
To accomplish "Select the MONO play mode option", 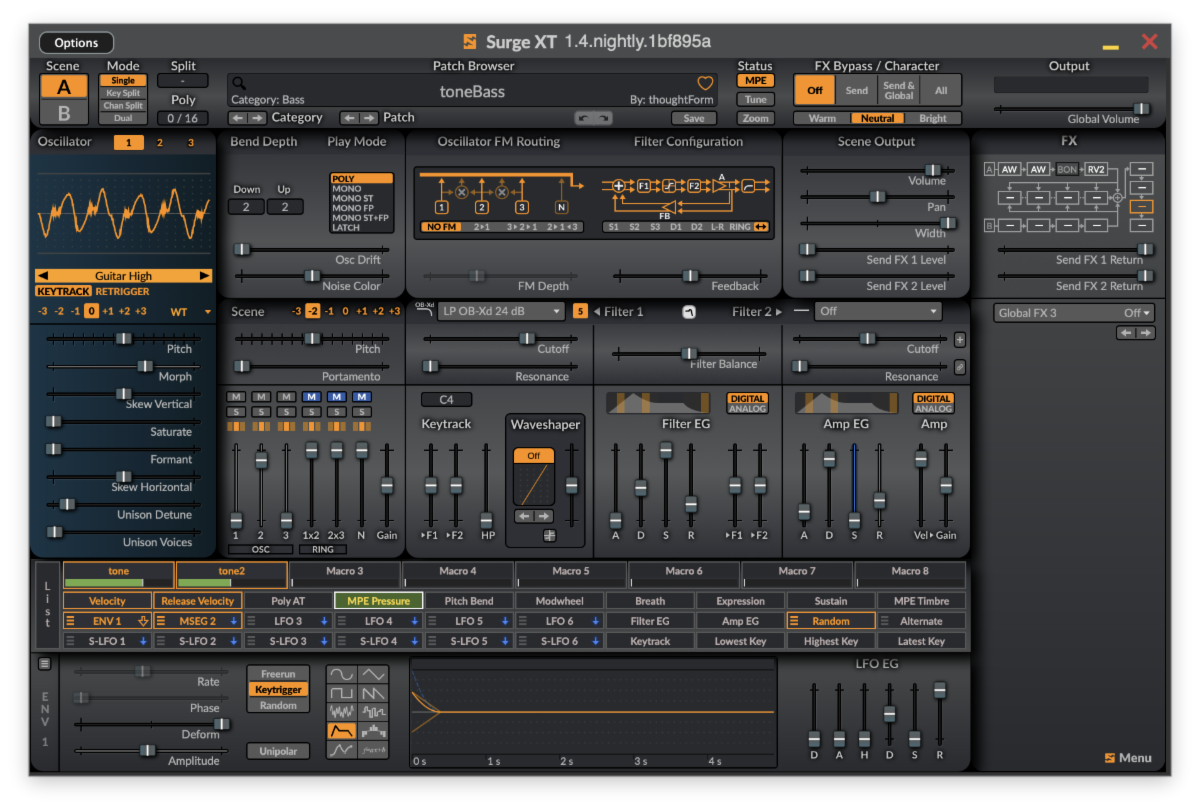I will pos(347,188).
